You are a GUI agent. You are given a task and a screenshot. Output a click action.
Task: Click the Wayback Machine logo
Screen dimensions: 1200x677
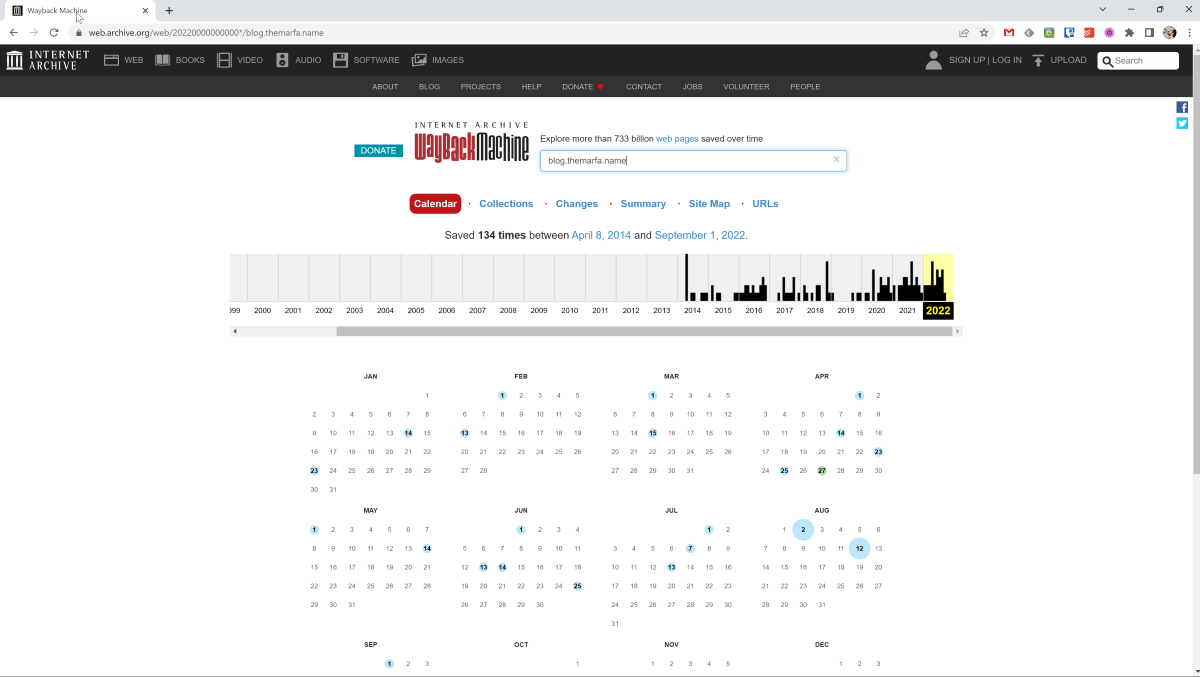(x=471, y=143)
